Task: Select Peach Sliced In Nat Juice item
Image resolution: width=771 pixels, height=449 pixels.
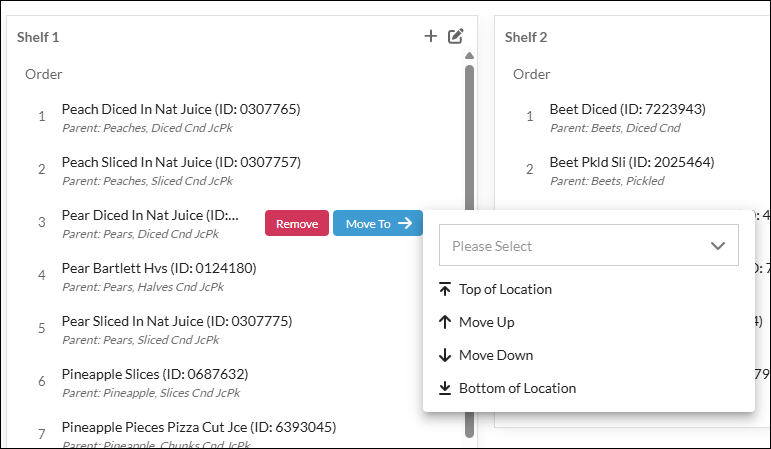Action: coord(181,162)
